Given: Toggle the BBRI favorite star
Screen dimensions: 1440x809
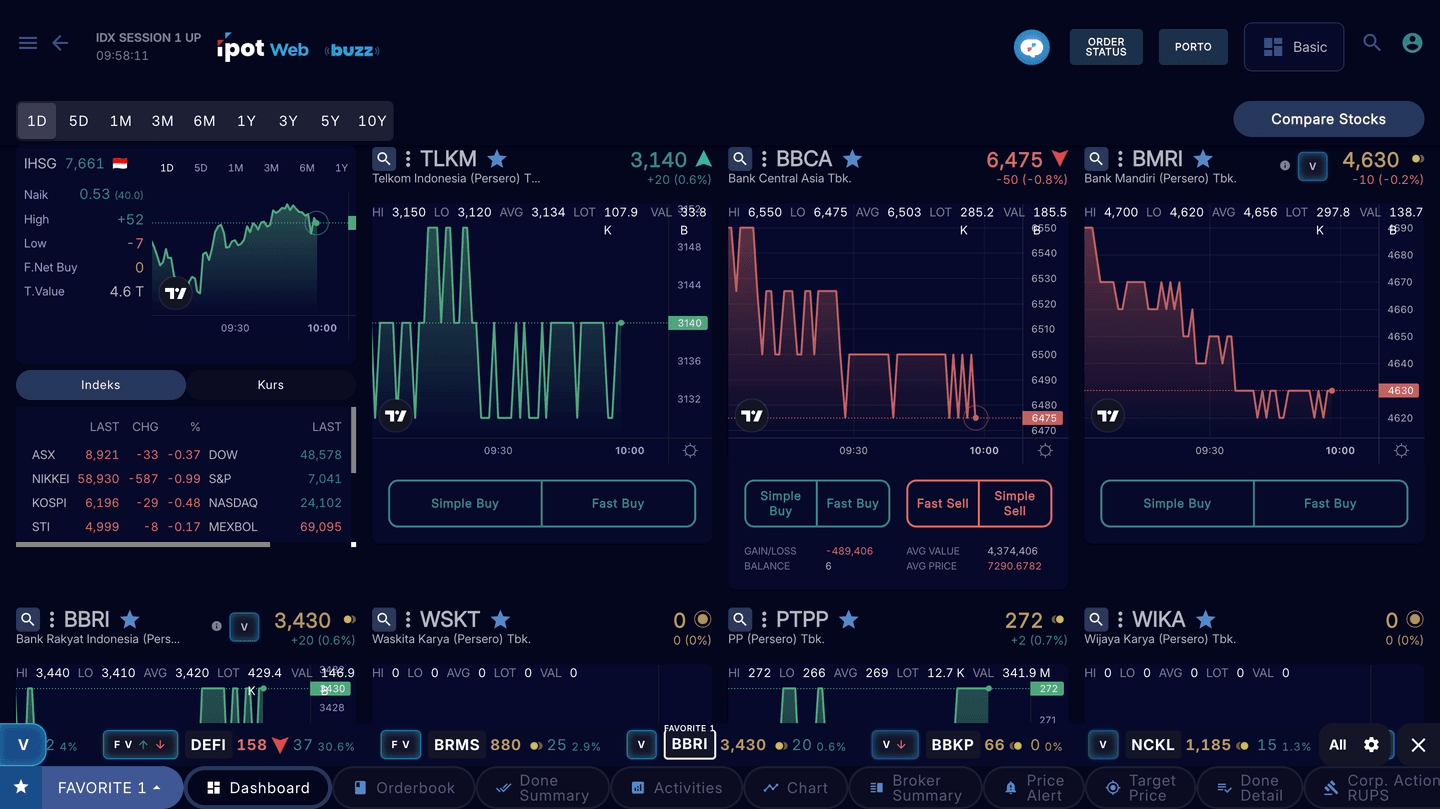Looking at the screenshot, I should (129, 620).
